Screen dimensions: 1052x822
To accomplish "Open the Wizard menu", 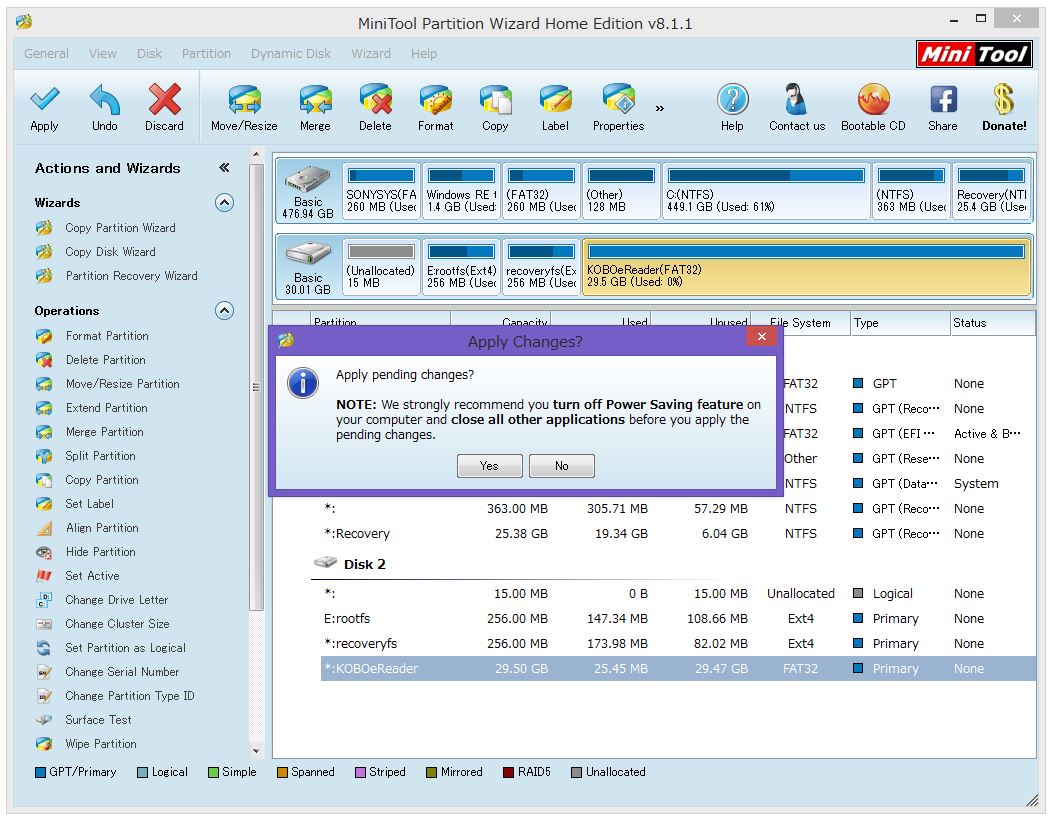I will pyautogui.click(x=371, y=54).
